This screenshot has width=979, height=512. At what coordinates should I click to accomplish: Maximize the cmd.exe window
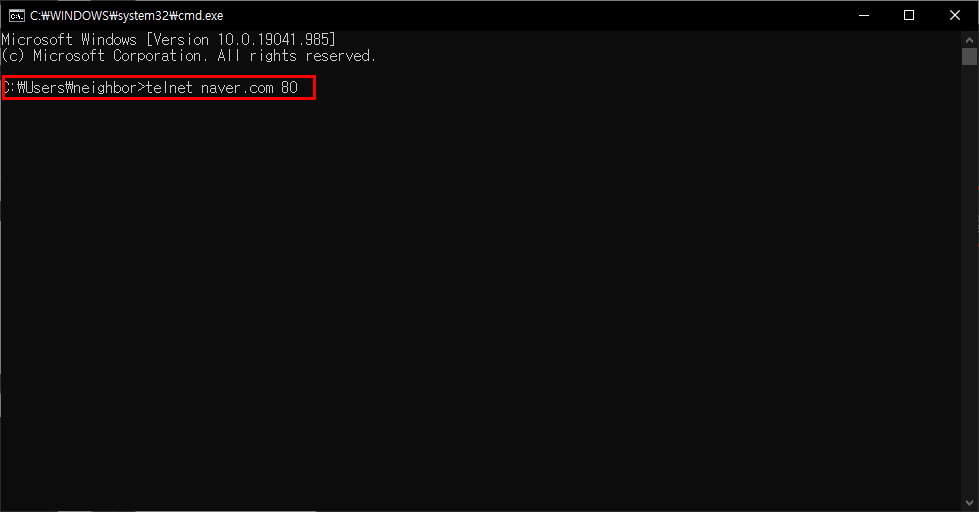point(909,16)
